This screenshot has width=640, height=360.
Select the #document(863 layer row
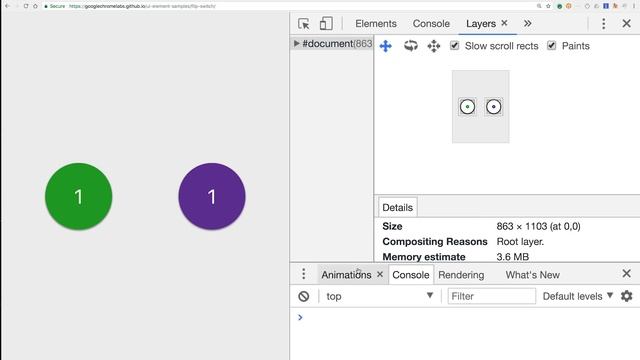(331, 43)
